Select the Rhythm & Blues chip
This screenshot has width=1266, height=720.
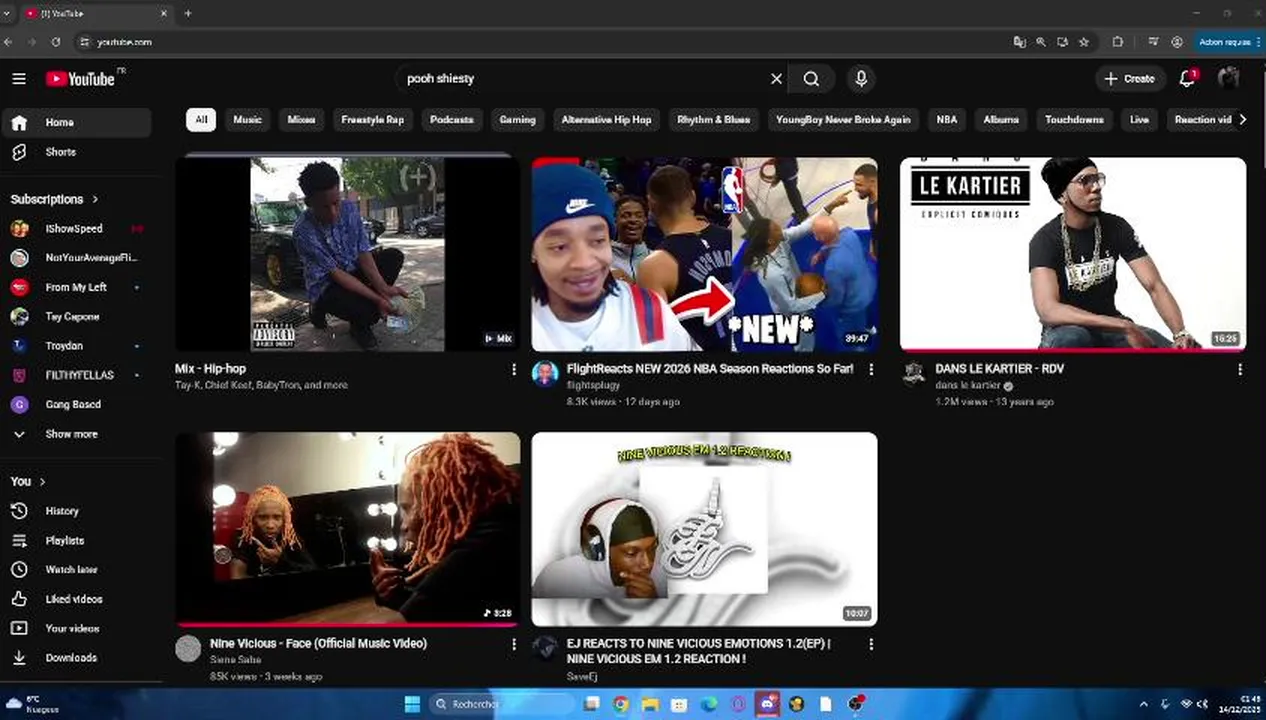click(713, 120)
